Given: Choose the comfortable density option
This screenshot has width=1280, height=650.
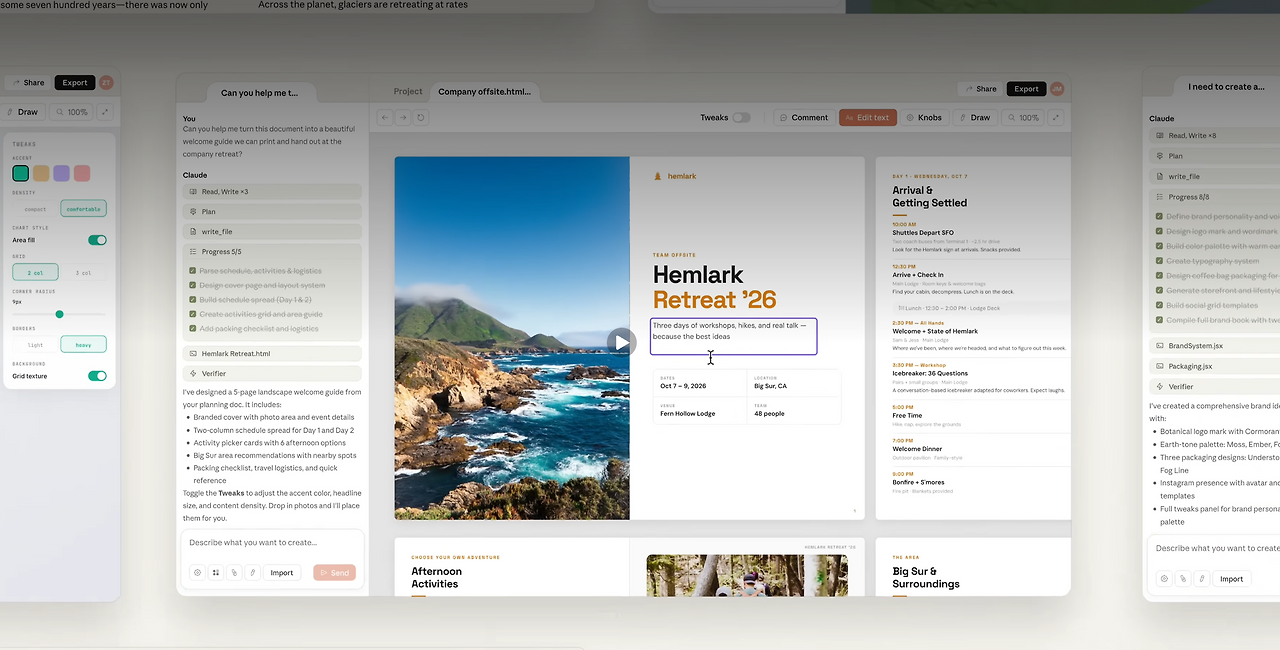Looking at the screenshot, I should [83, 209].
